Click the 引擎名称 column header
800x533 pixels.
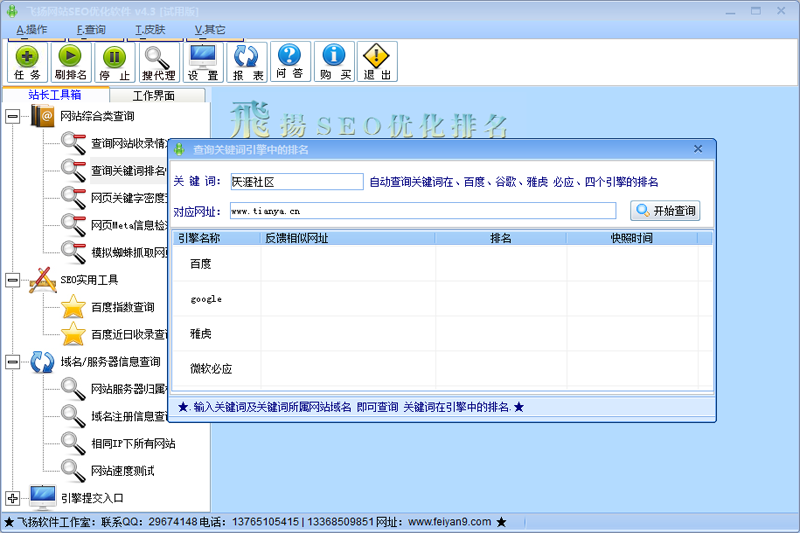click(217, 238)
